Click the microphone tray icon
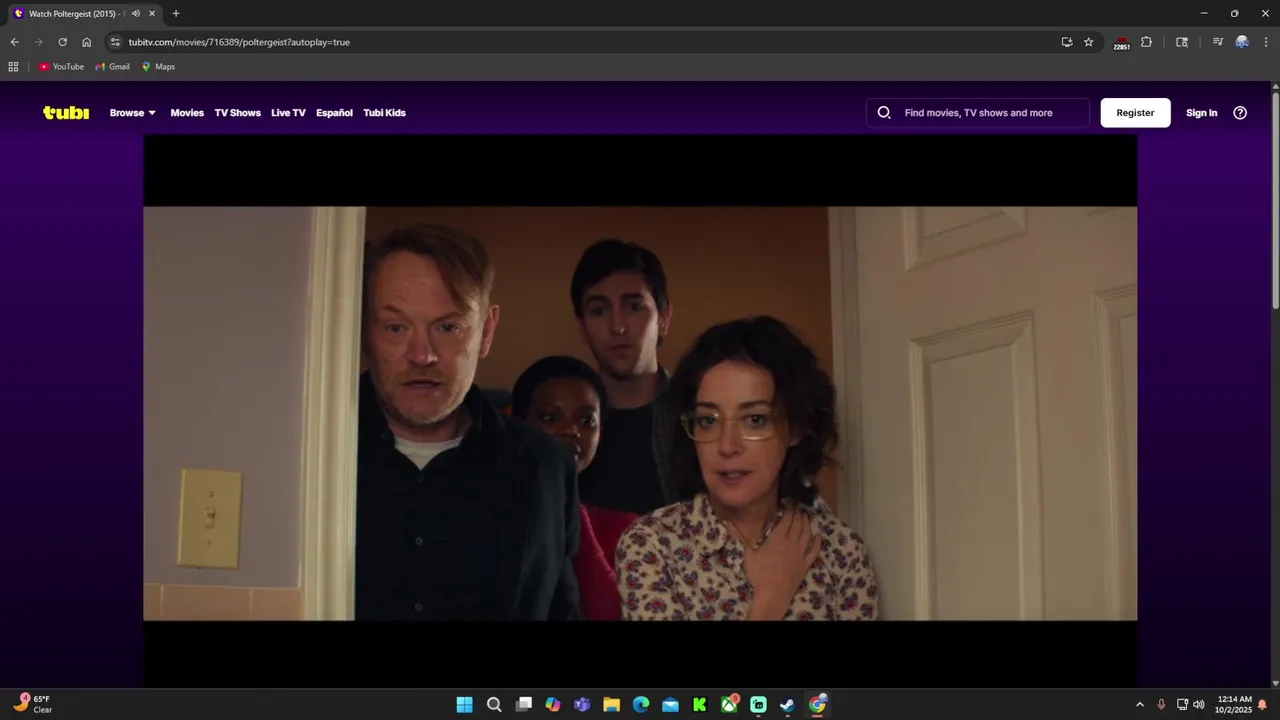Image resolution: width=1280 pixels, height=720 pixels. pyautogui.click(x=1161, y=705)
